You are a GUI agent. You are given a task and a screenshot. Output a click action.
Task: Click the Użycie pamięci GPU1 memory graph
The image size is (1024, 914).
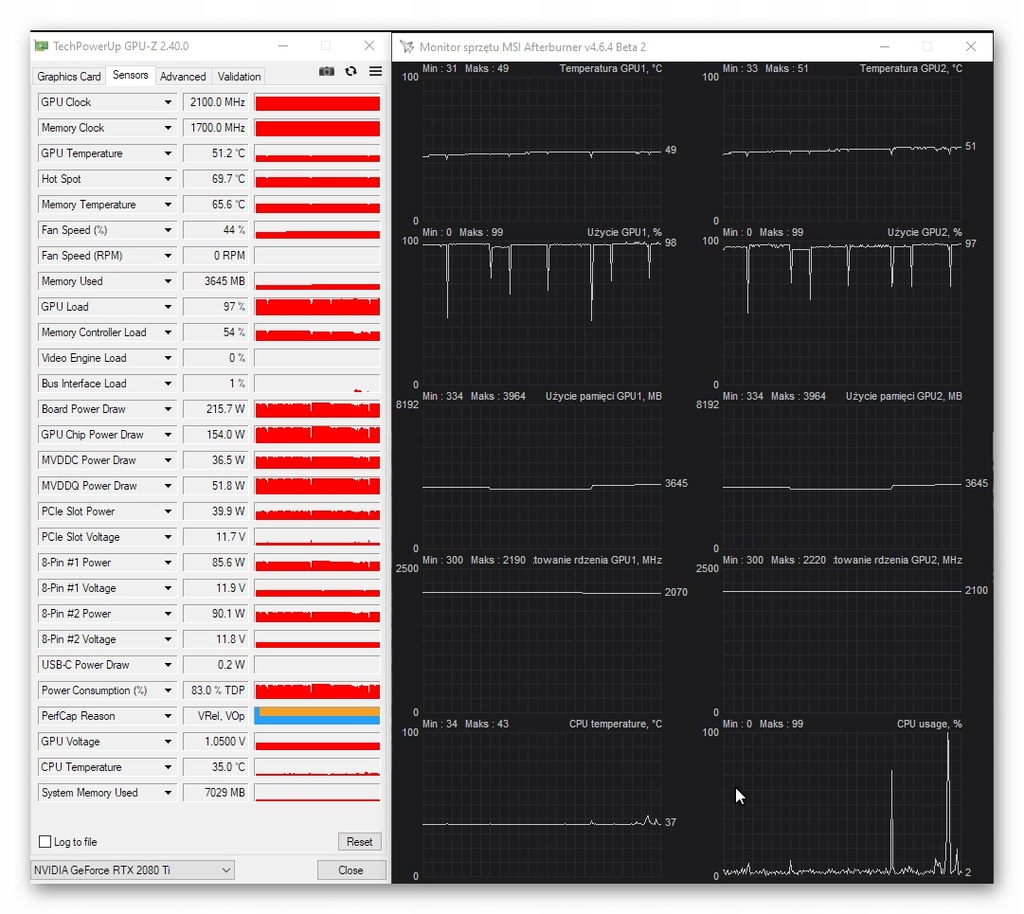541,476
